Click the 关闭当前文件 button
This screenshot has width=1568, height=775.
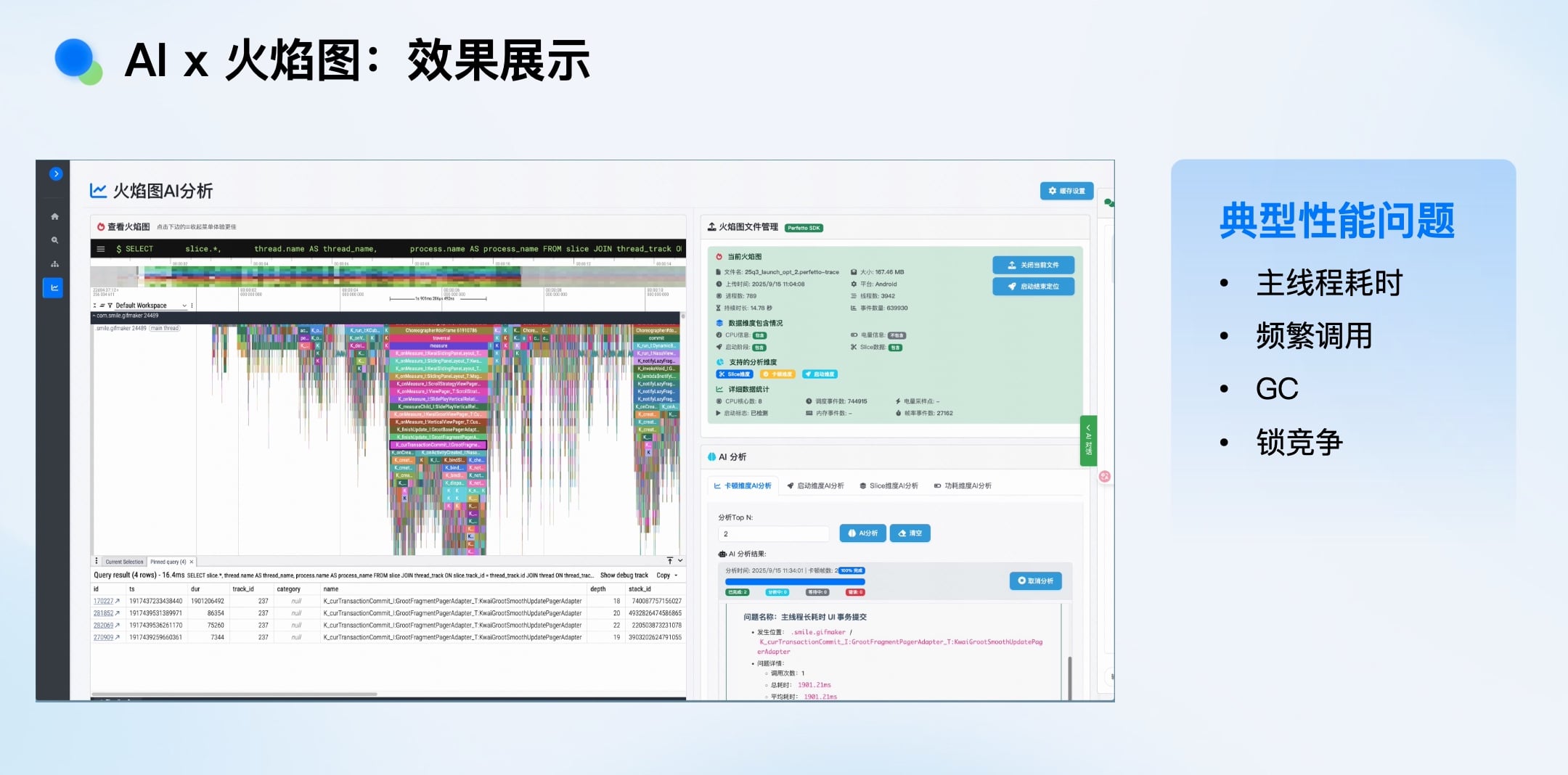1033,266
